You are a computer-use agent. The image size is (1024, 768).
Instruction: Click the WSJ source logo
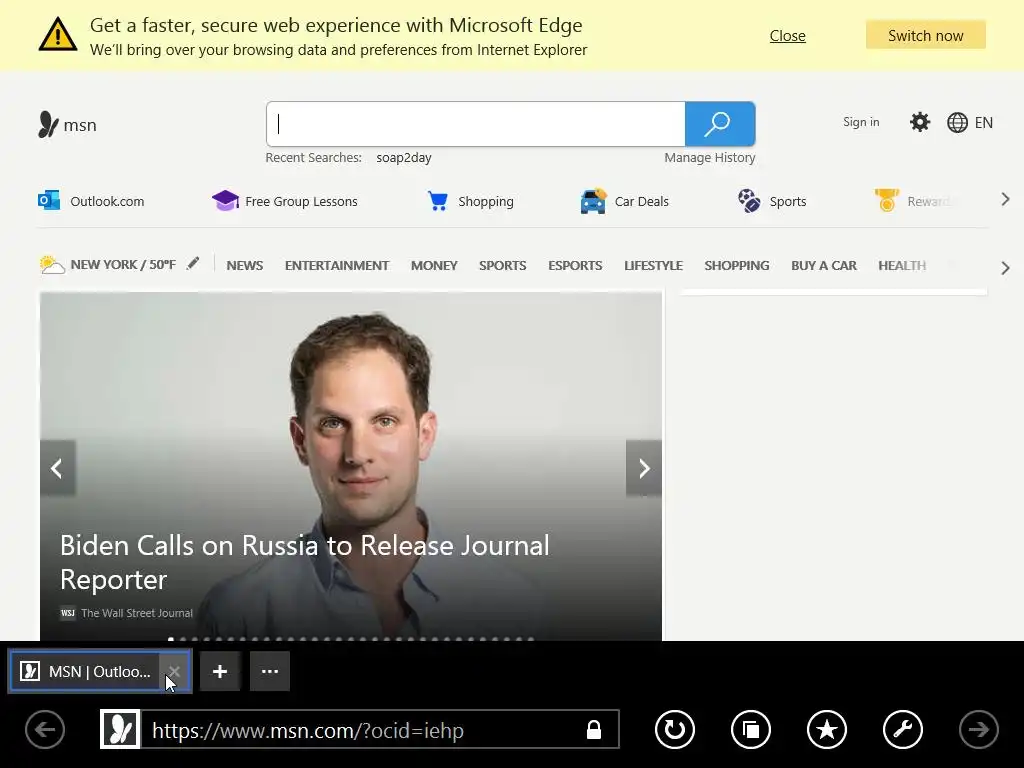click(68, 613)
